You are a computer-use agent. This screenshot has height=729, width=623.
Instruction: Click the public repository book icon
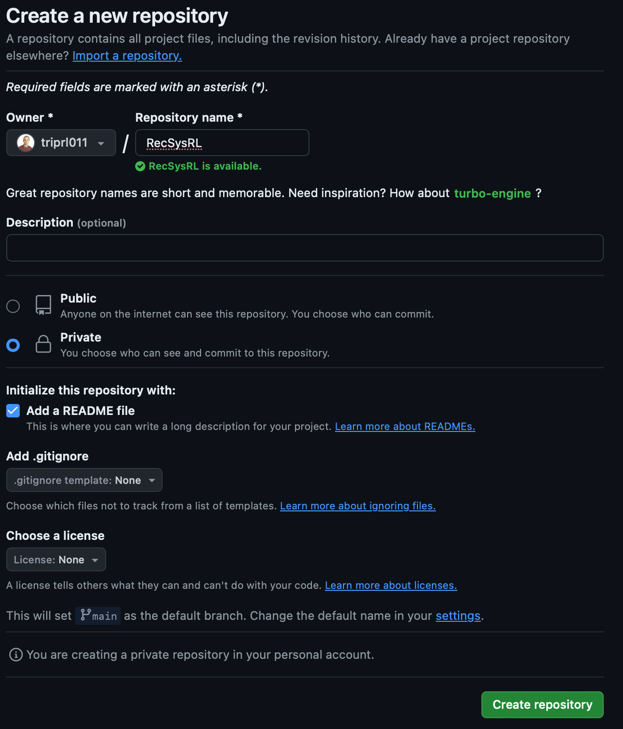[43, 305]
